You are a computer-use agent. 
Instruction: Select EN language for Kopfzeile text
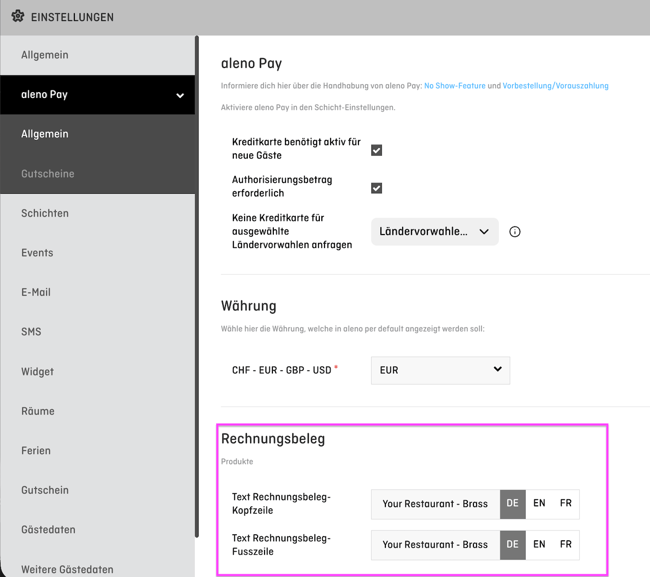[539, 504]
